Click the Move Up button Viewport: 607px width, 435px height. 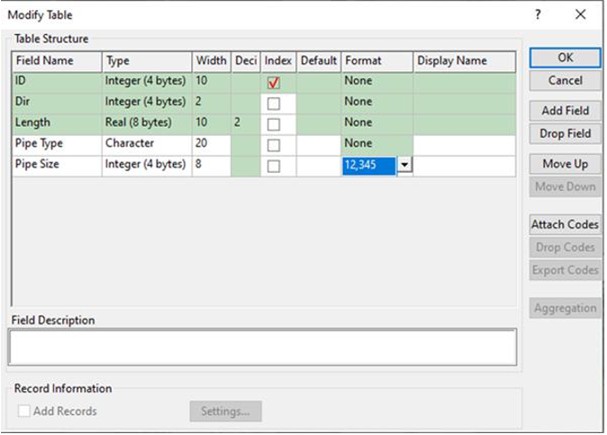tap(565, 163)
